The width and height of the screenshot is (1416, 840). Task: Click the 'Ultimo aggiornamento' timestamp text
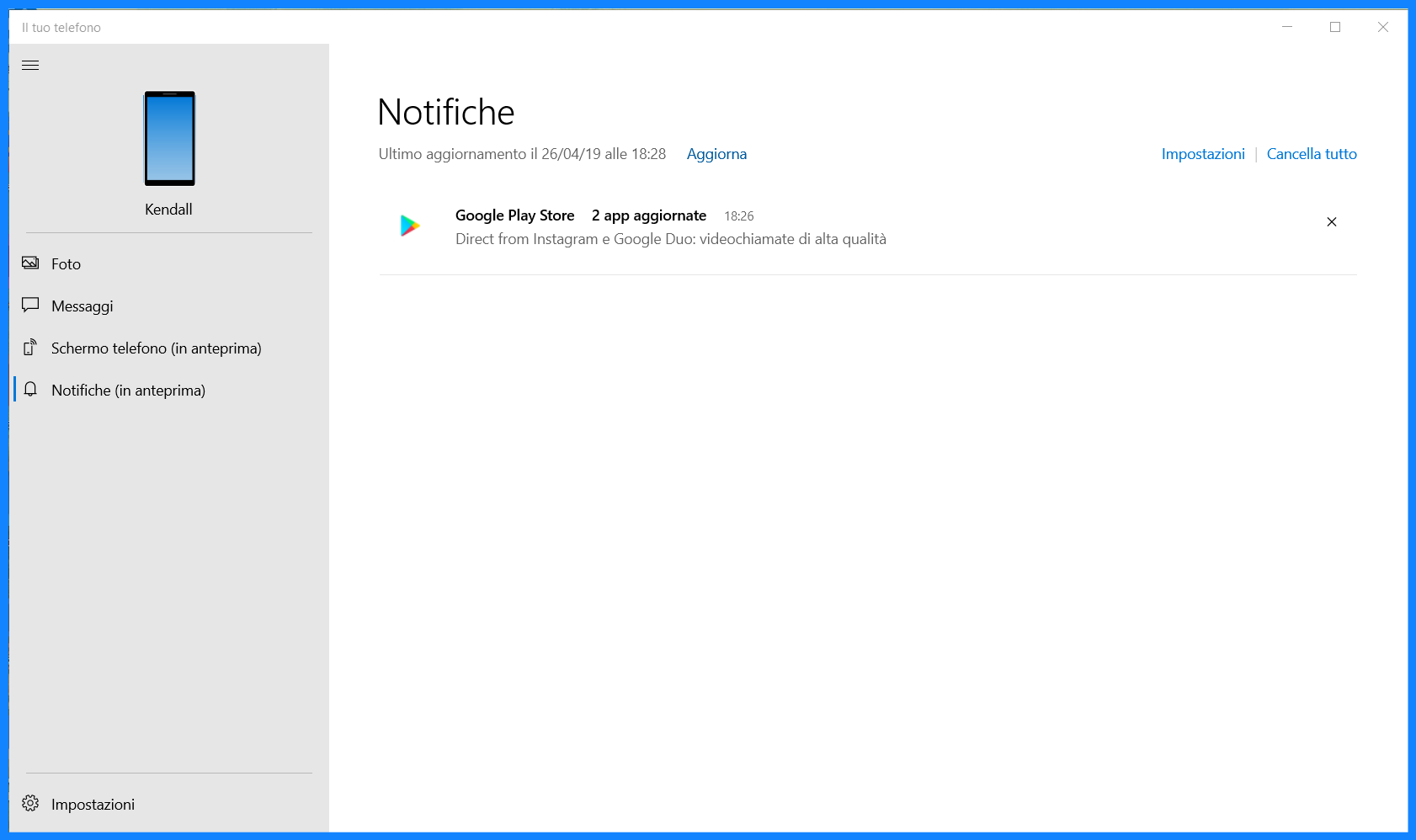[x=522, y=154]
